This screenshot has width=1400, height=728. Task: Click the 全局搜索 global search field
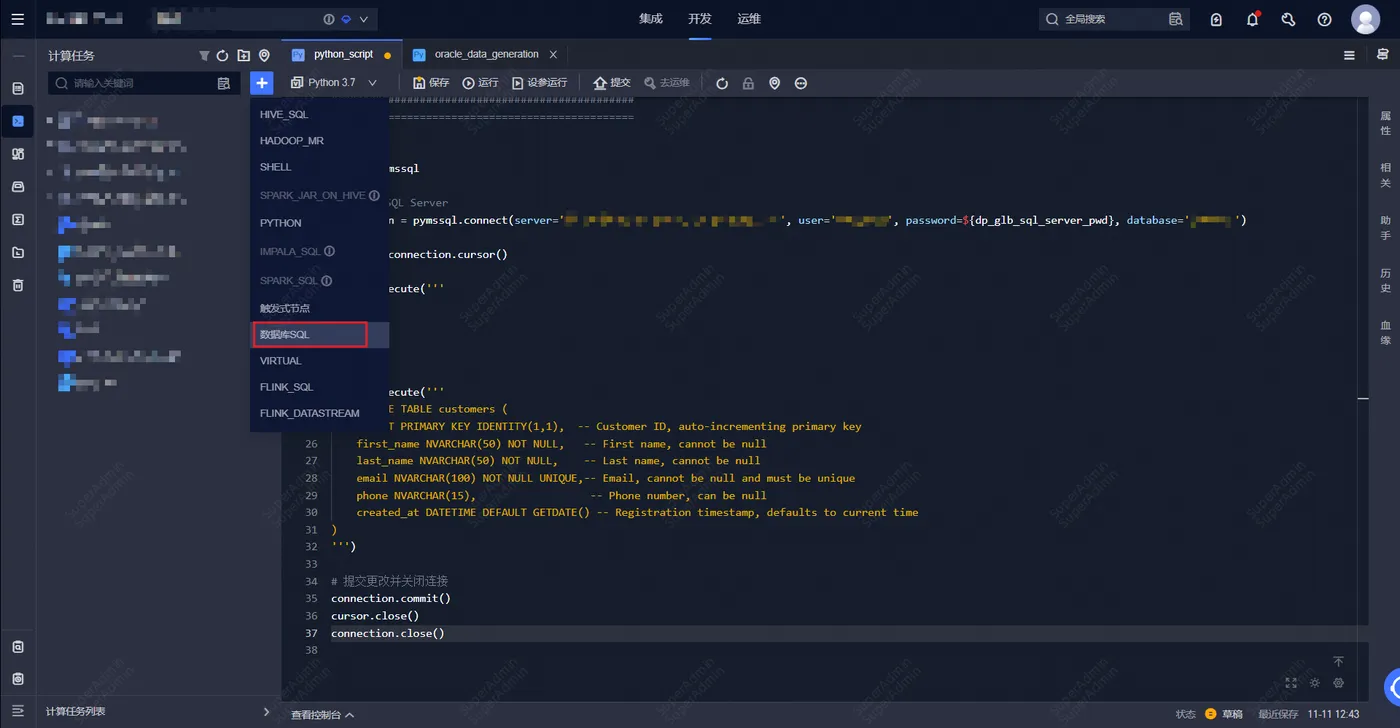coord(1113,19)
